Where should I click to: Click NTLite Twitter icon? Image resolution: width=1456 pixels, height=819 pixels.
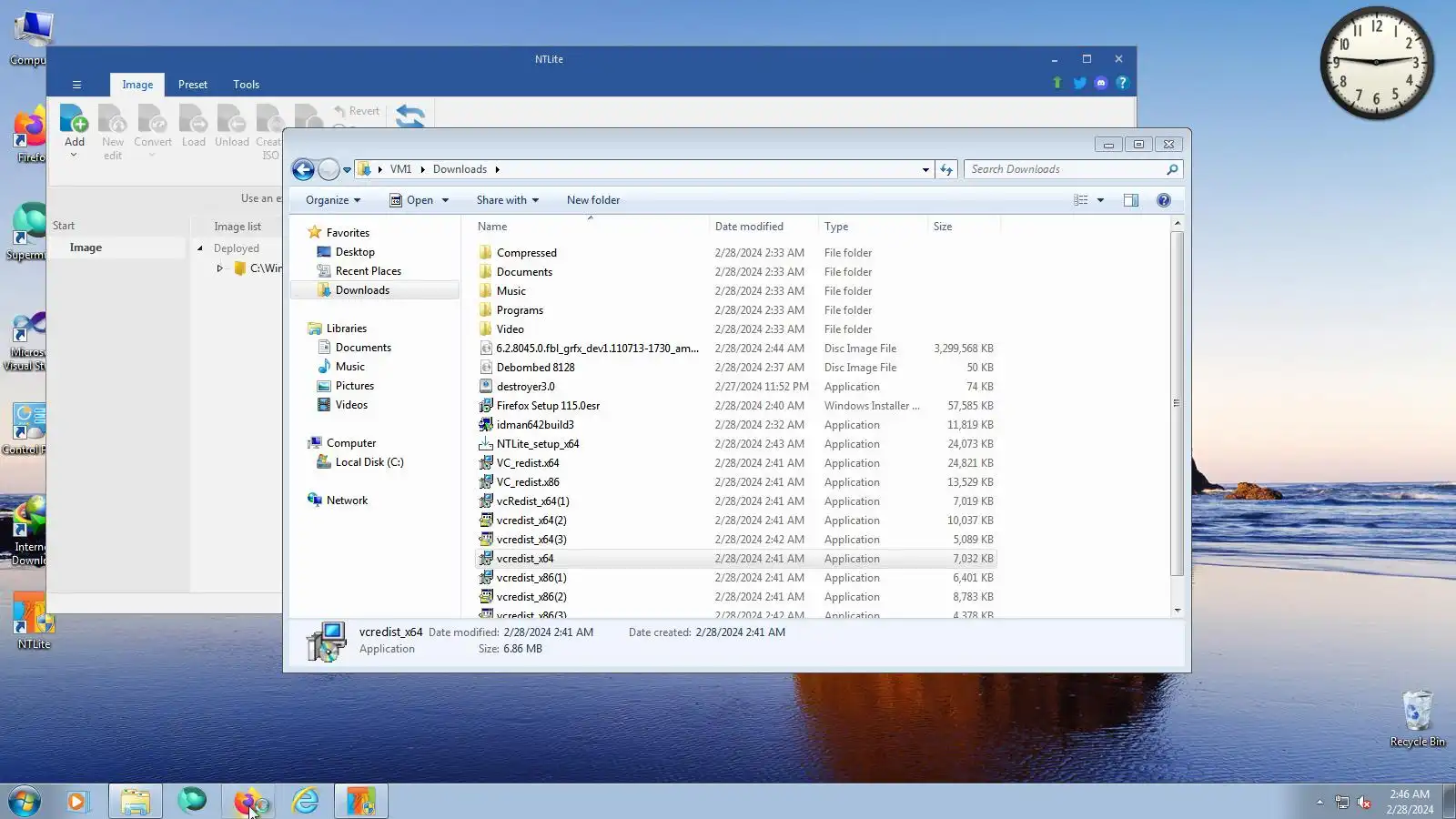tap(1079, 83)
